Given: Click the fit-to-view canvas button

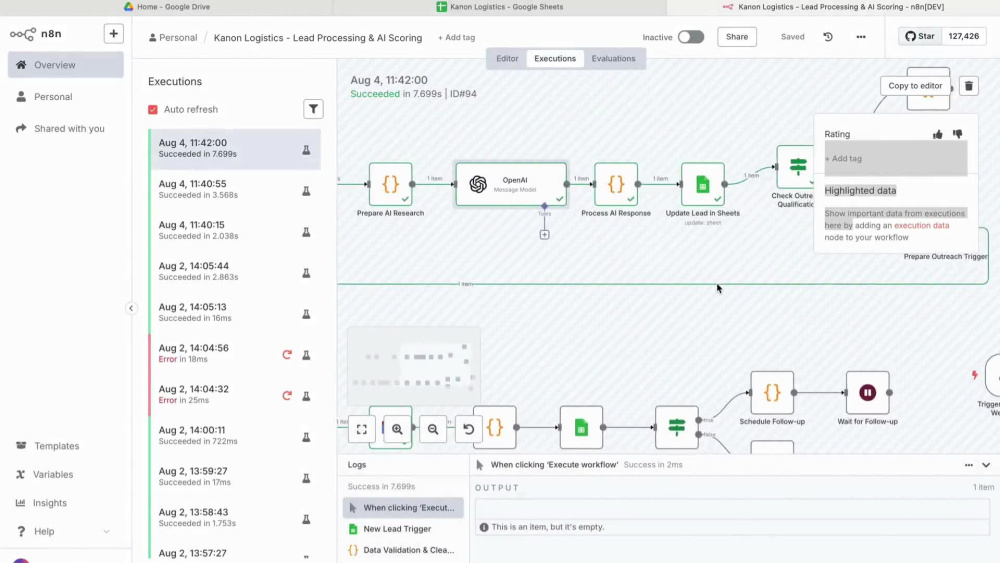Looking at the screenshot, I should [362, 429].
